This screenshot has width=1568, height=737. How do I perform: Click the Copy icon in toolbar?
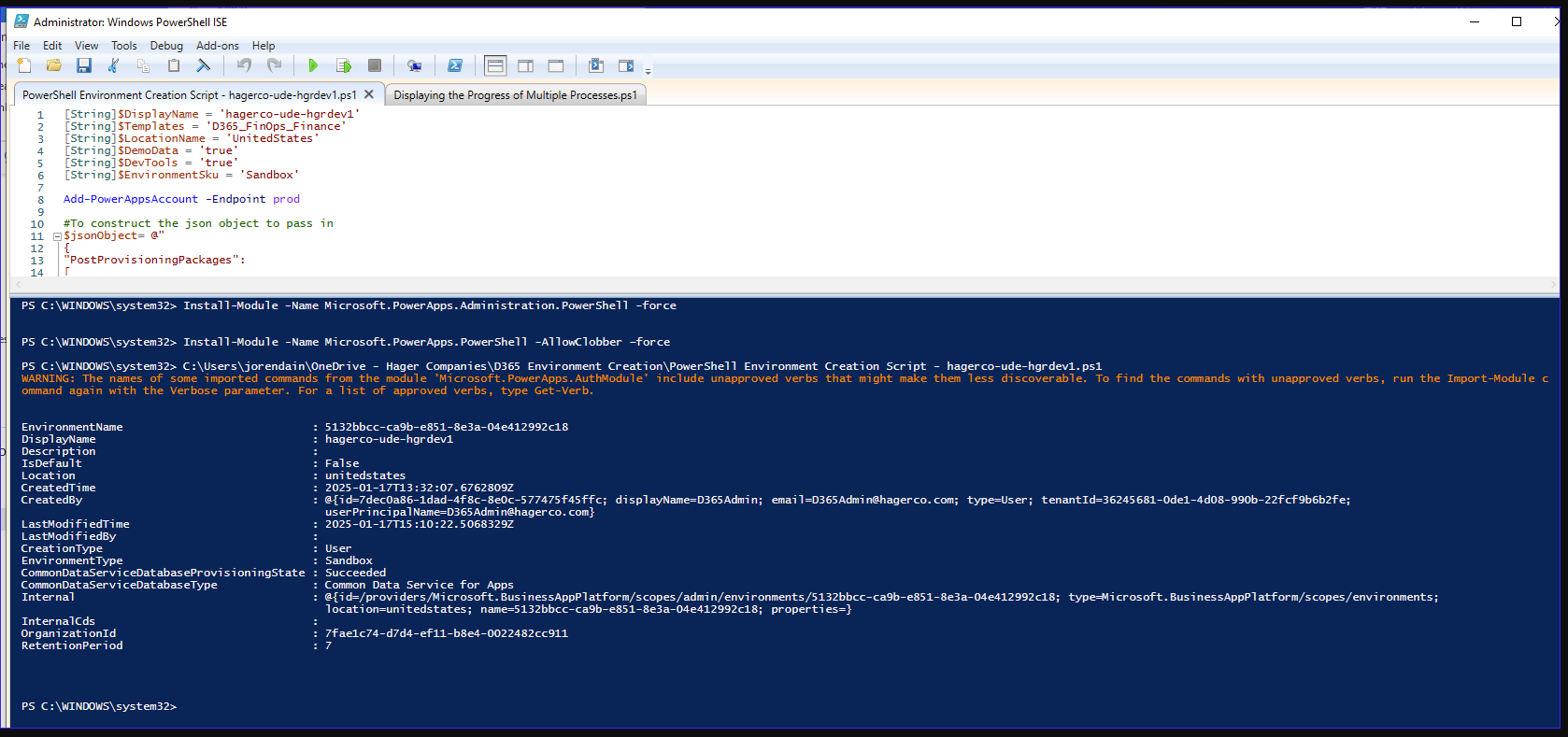[x=144, y=65]
